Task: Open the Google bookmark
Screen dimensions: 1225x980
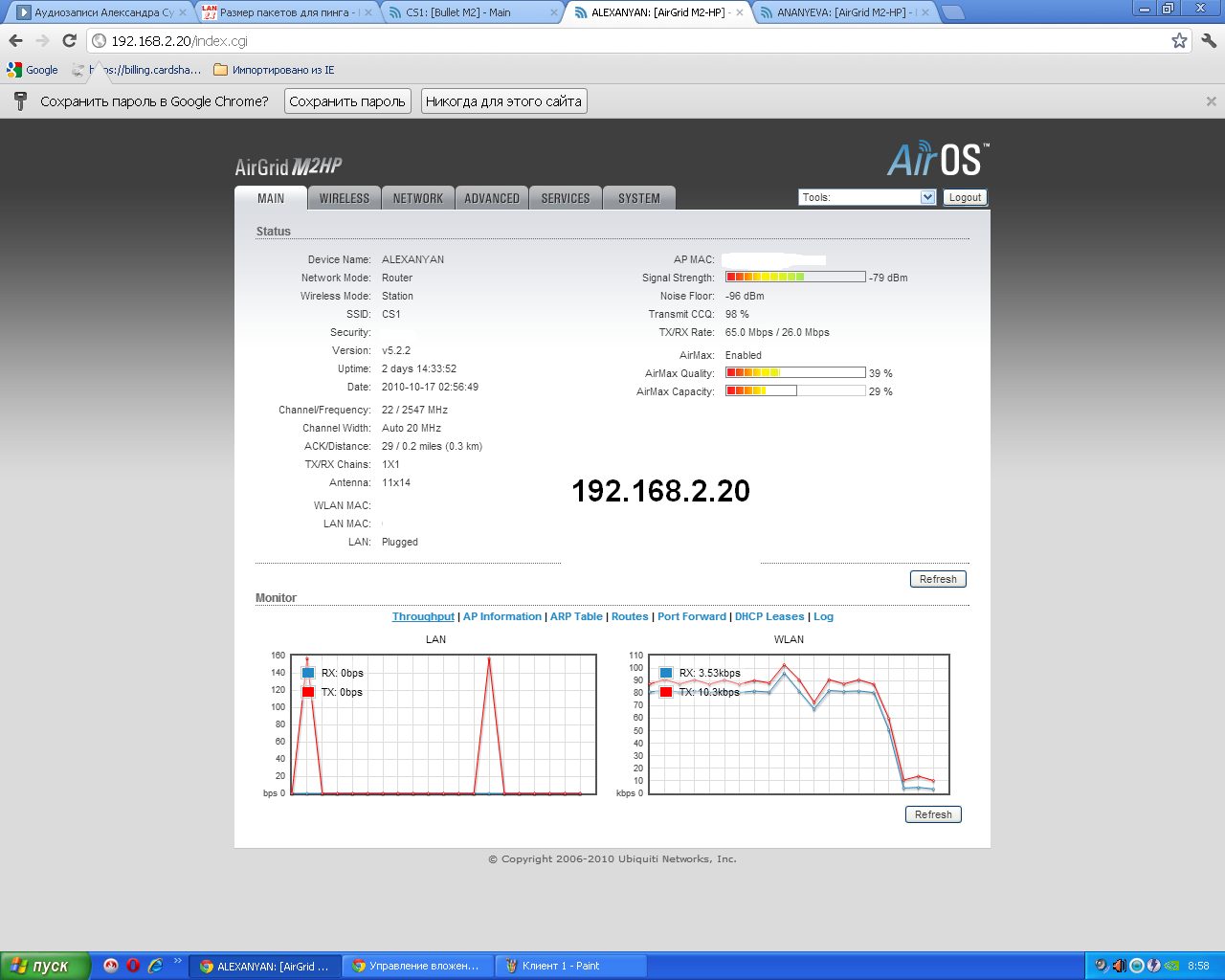Action: pos(33,70)
